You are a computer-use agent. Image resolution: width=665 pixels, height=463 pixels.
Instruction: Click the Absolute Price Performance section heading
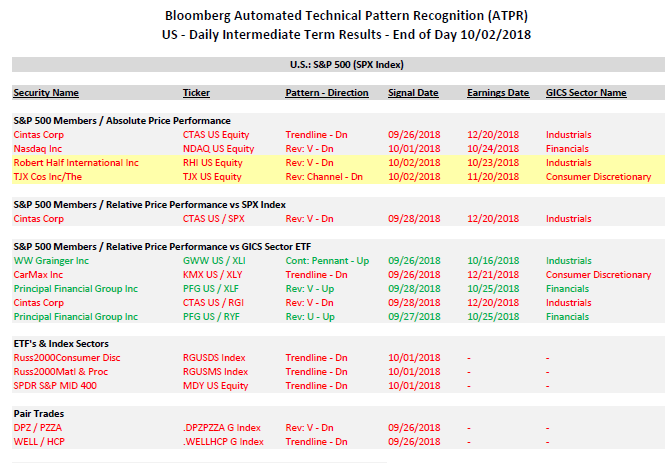tap(122, 121)
